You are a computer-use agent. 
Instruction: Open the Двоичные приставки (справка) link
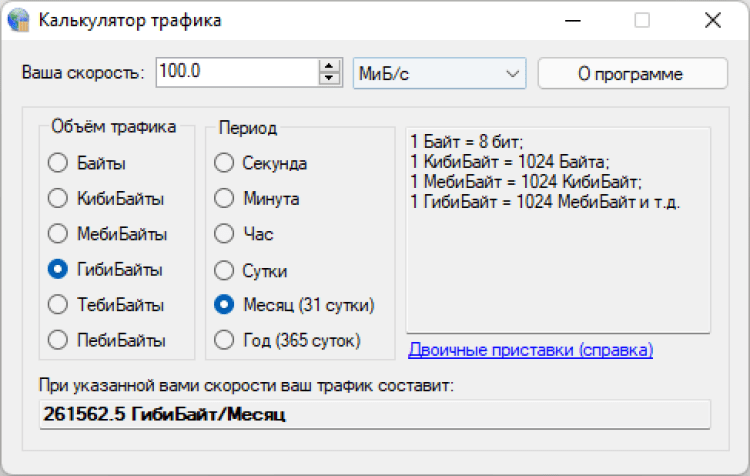[530, 350]
